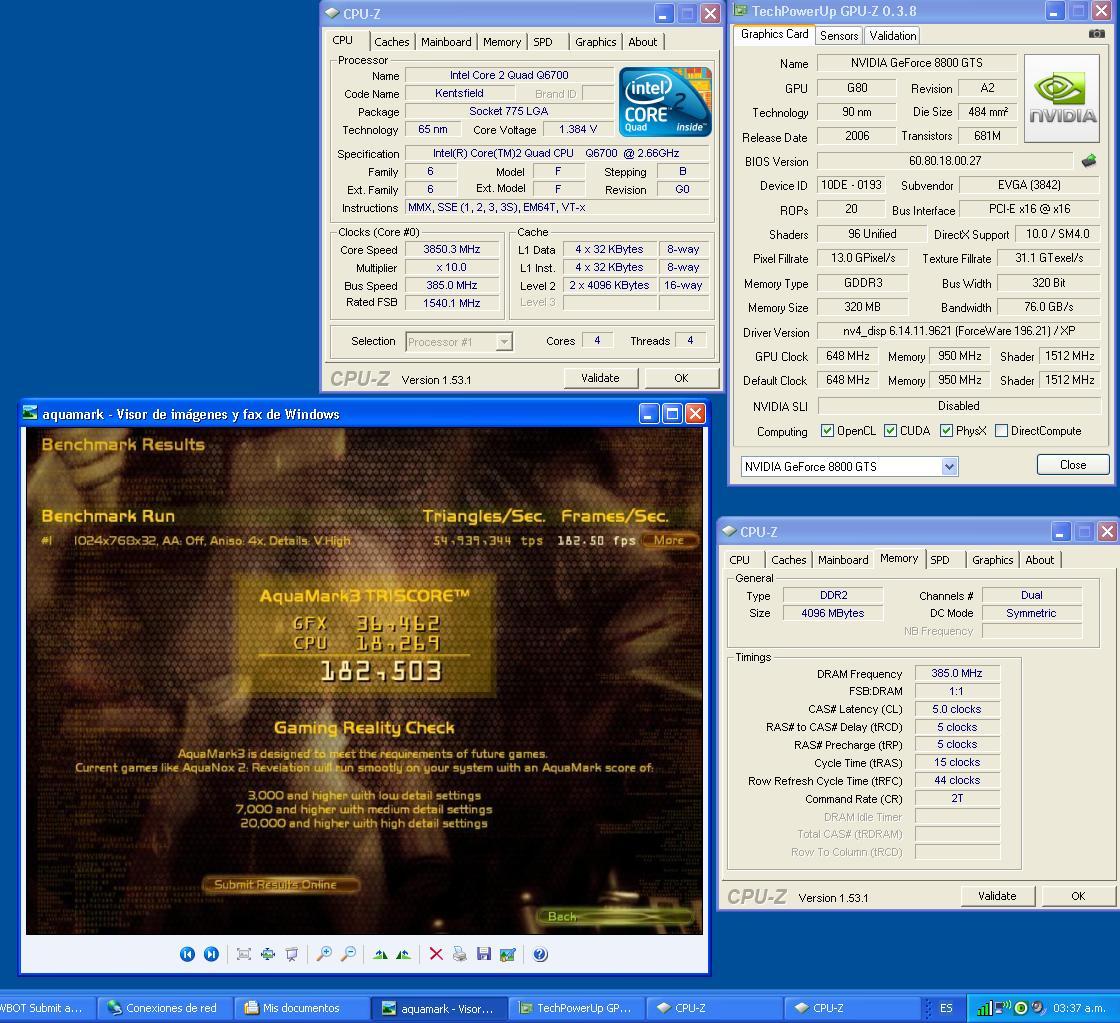Image resolution: width=1120 pixels, height=1023 pixels.
Task: Switch to Mainboard tab in top CPU-Z
Action: pos(446,42)
